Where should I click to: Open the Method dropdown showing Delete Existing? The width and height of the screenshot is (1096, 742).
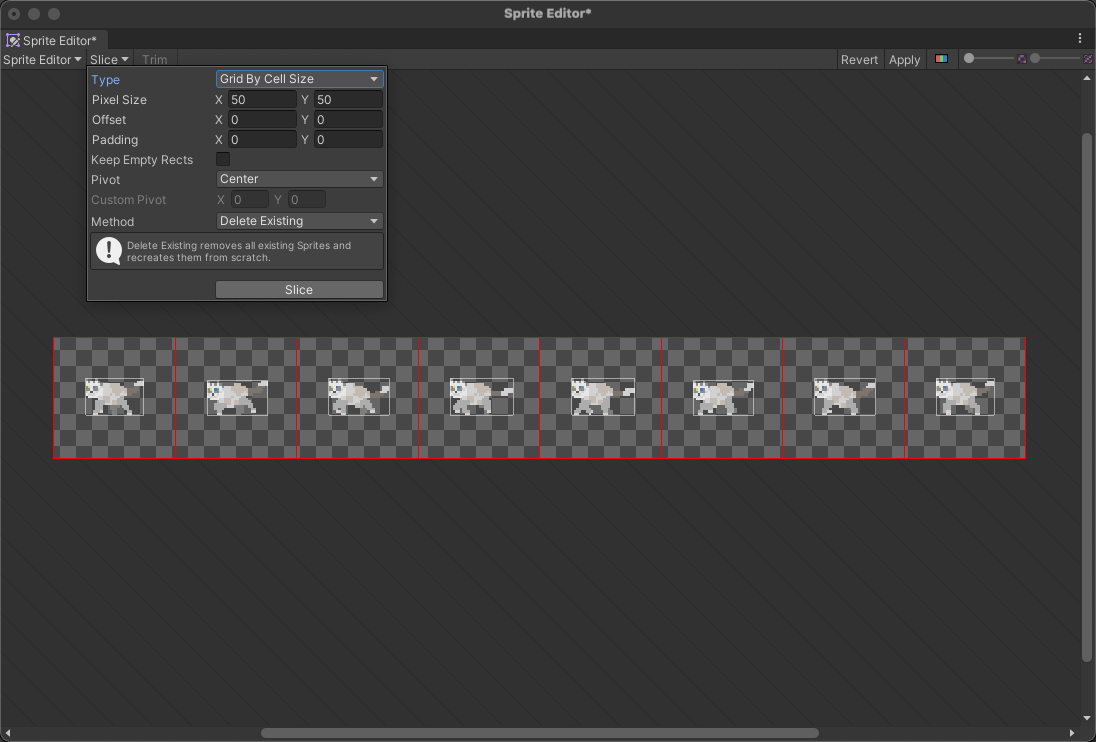(x=299, y=221)
